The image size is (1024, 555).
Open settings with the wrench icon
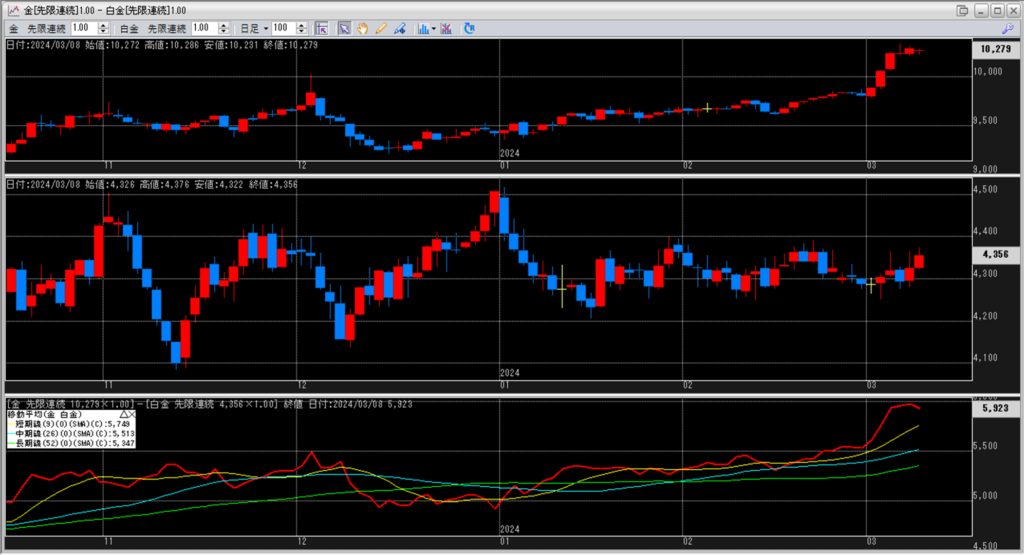1007,28
